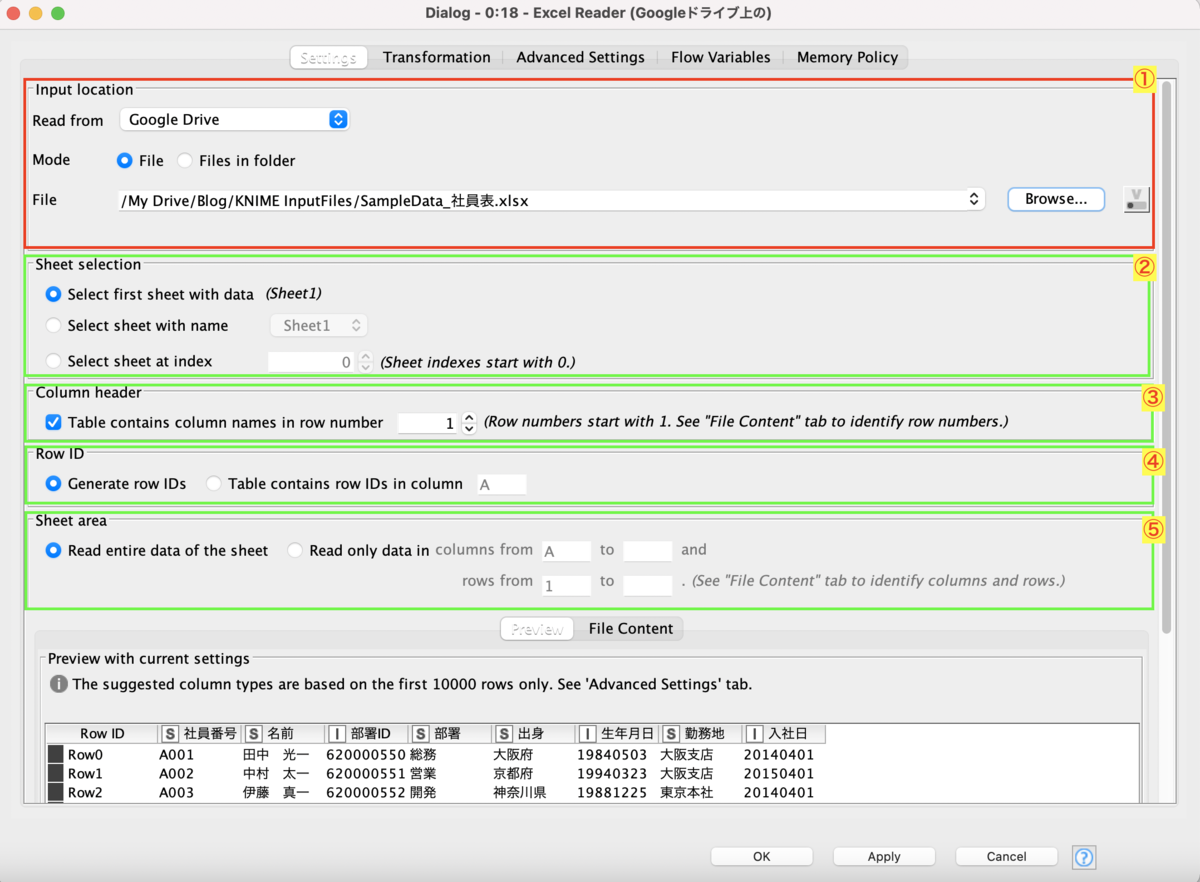The height and width of the screenshot is (882, 1200).
Task: Click the color square of Row0
Action: tap(56, 754)
